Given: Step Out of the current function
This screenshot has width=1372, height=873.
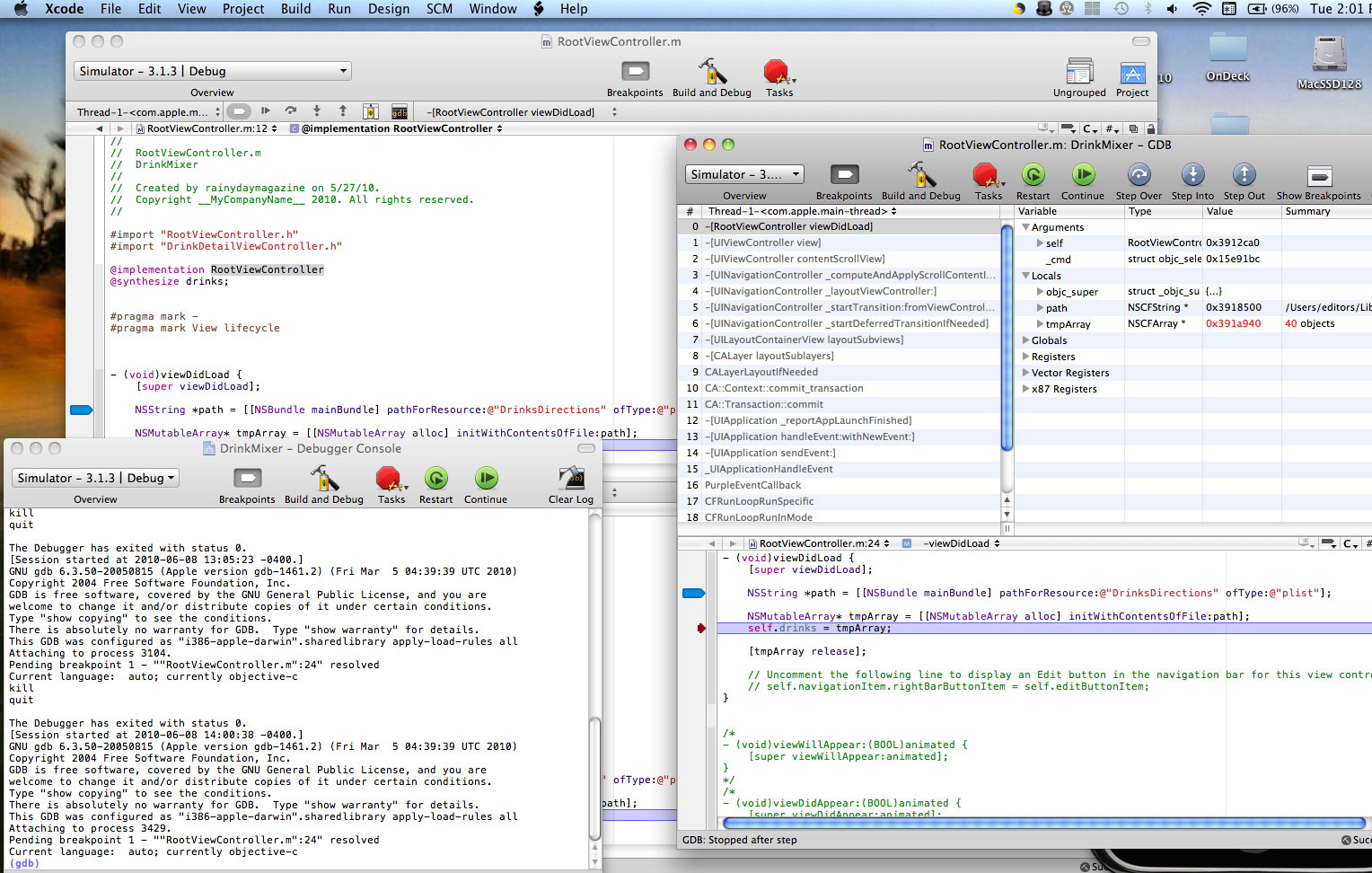Looking at the screenshot, I should [1244, 175].
